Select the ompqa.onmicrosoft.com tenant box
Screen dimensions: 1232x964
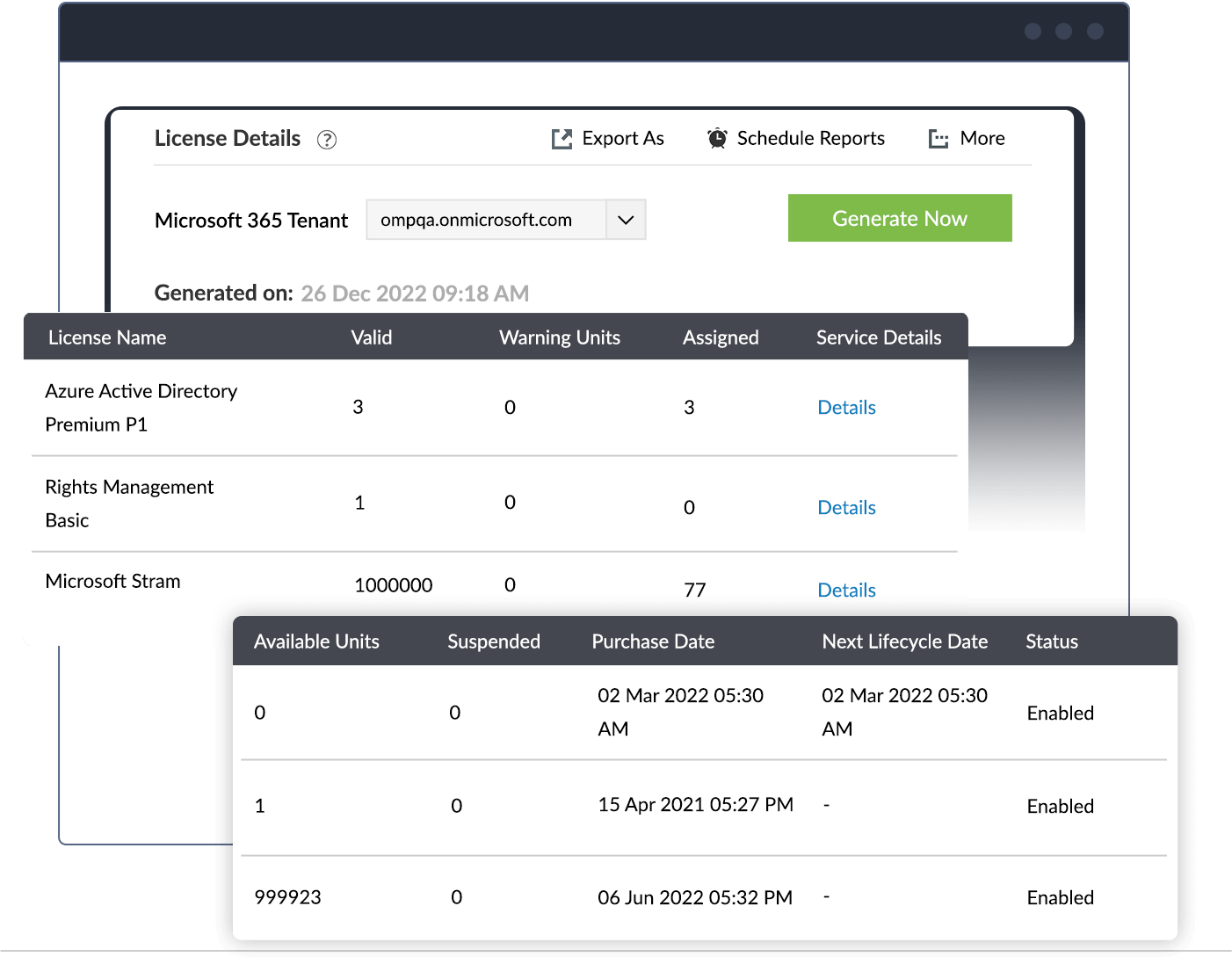point(488,220)
